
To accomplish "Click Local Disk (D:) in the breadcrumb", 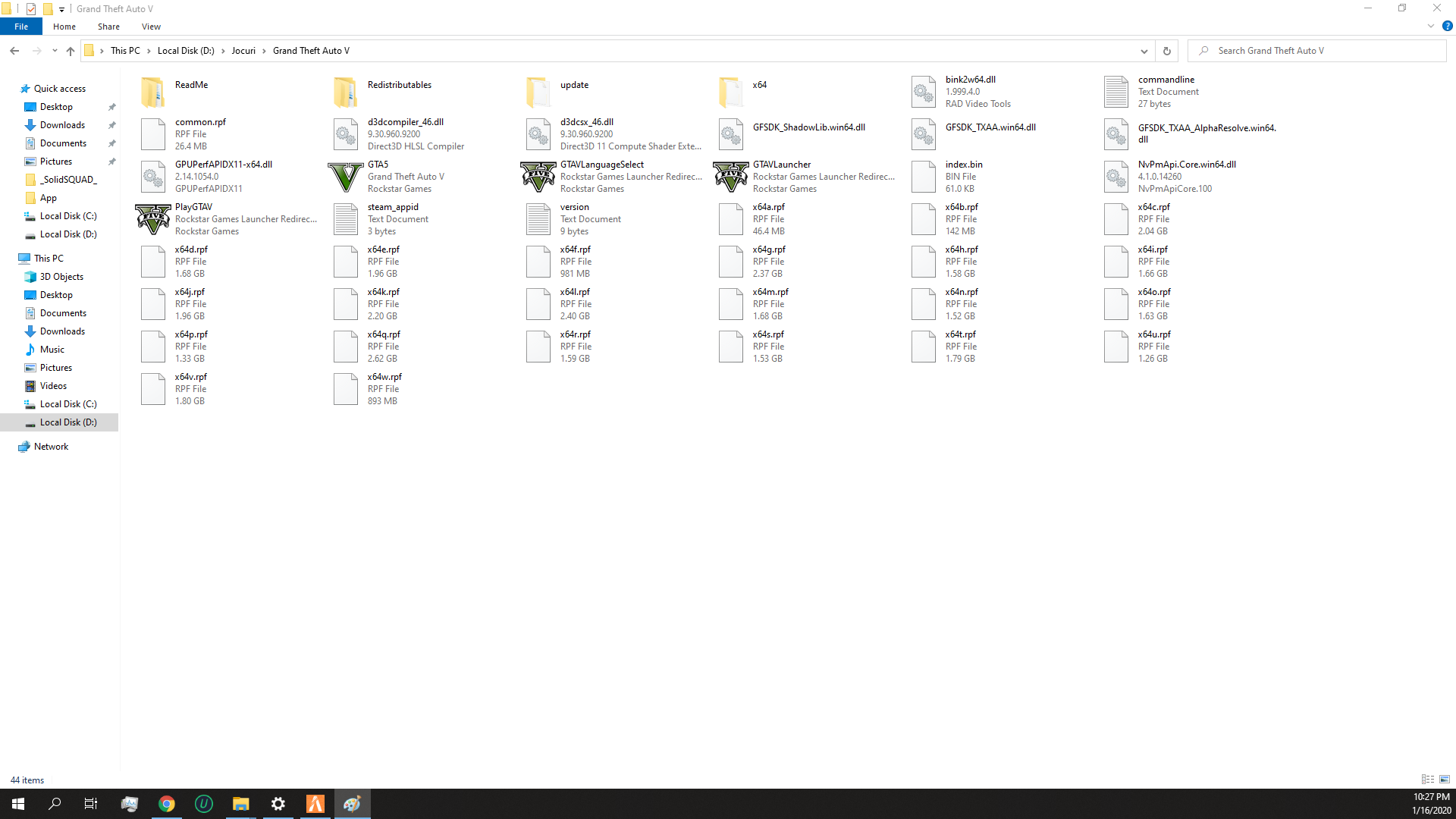I will (x=186, y=51).
